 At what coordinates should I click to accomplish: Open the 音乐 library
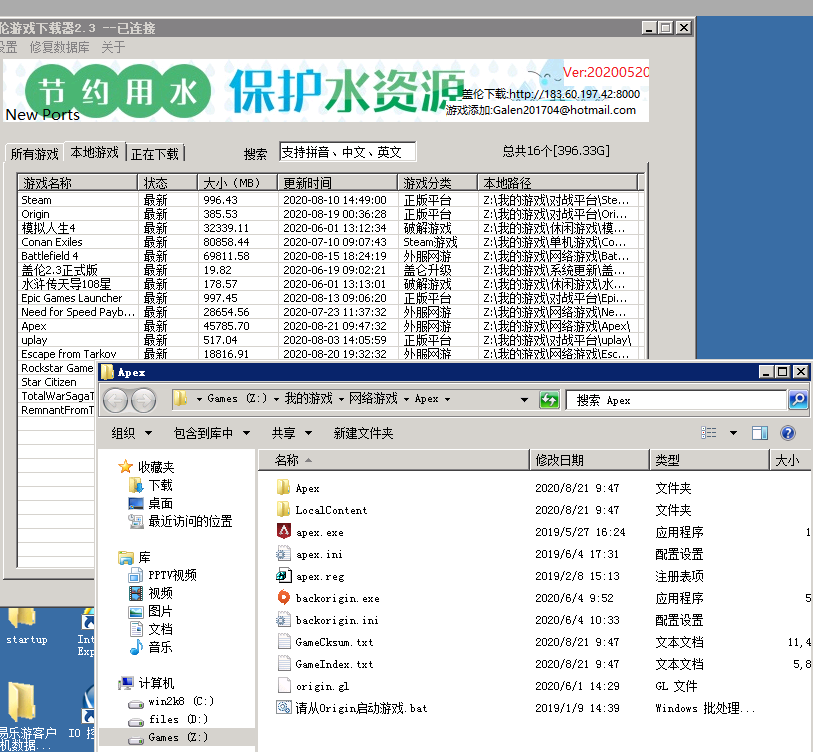(x=151, y=647)
